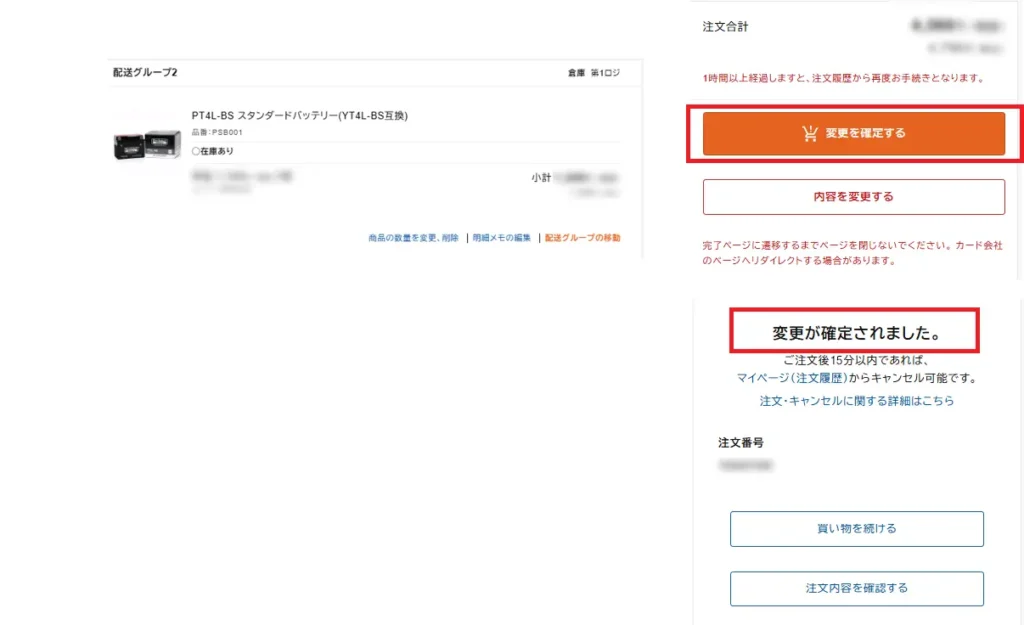Select 買い物を続ける to continue shopping

point(856,529)
